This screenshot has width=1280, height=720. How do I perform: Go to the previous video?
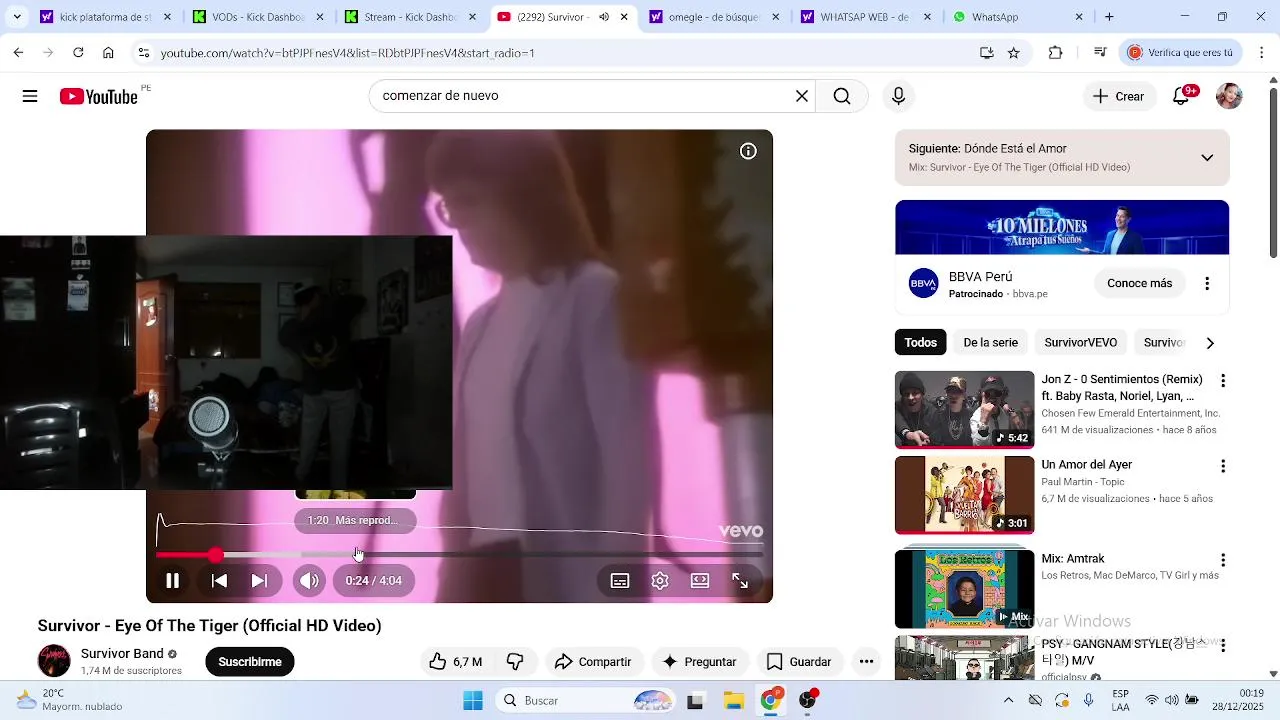click(219, 580)
